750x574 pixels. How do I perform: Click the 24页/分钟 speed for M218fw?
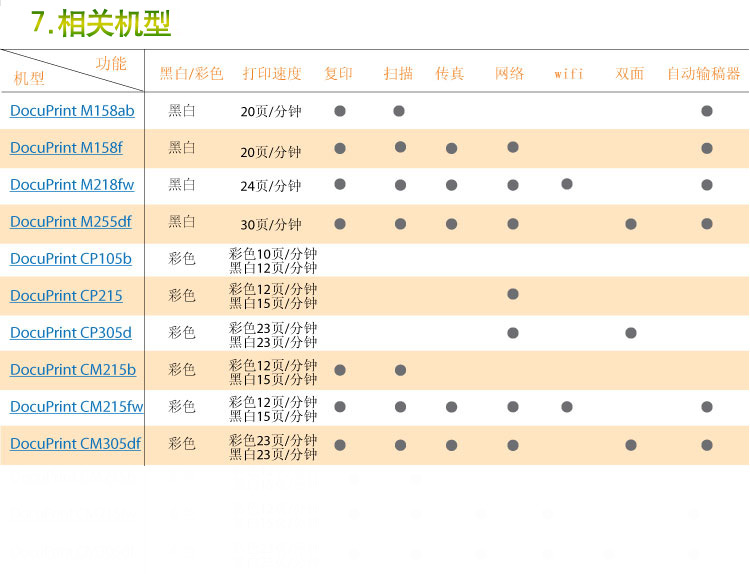[271, 186]
